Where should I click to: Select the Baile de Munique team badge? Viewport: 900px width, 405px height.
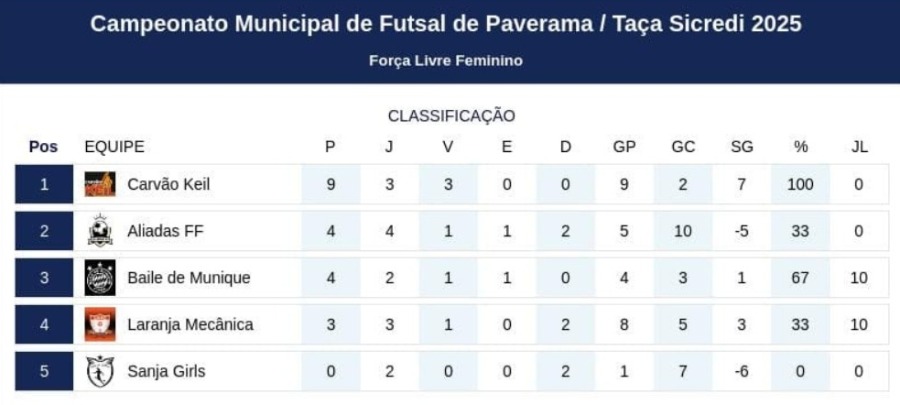coord(100,278)
